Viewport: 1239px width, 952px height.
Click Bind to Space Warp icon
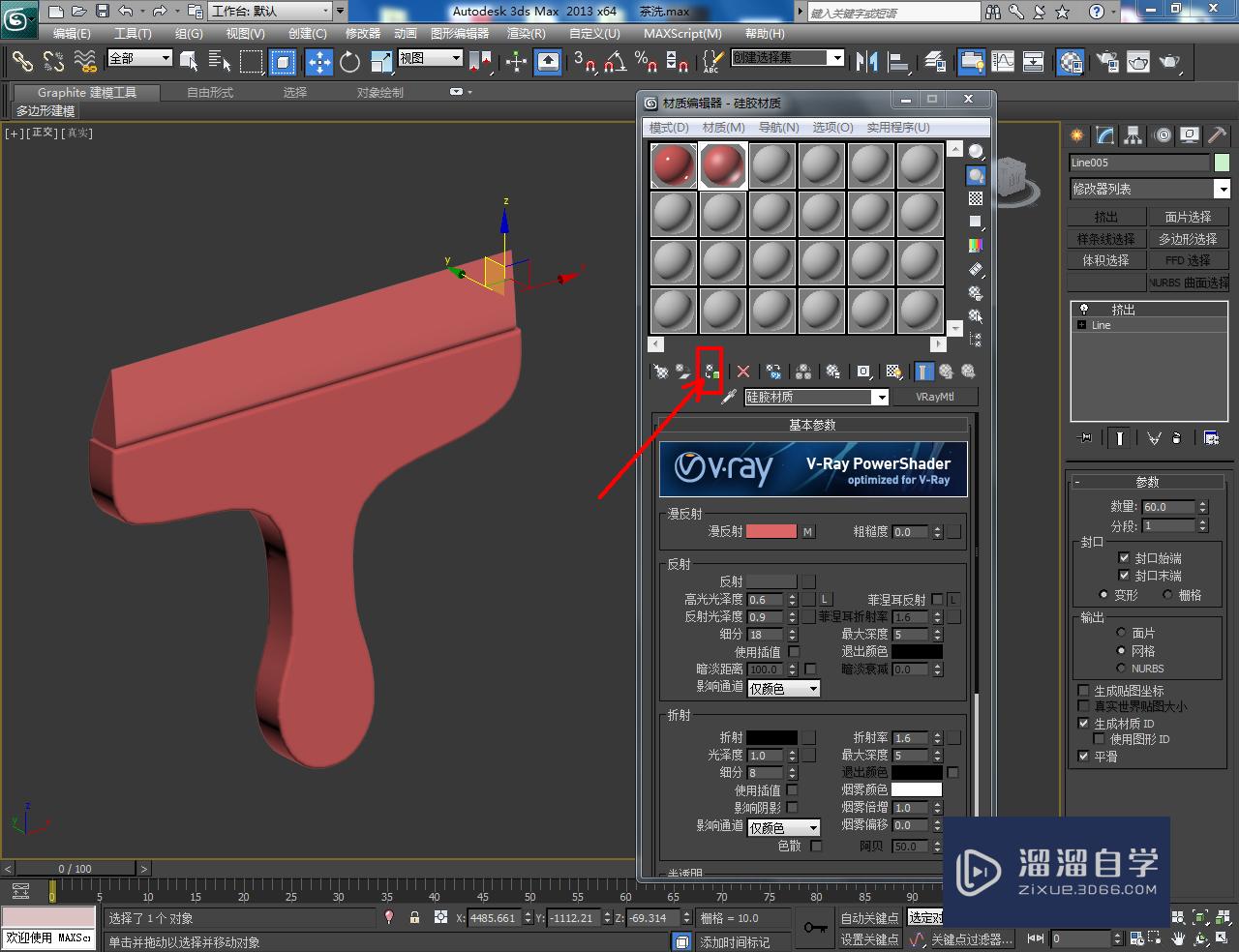pos(85,62)
